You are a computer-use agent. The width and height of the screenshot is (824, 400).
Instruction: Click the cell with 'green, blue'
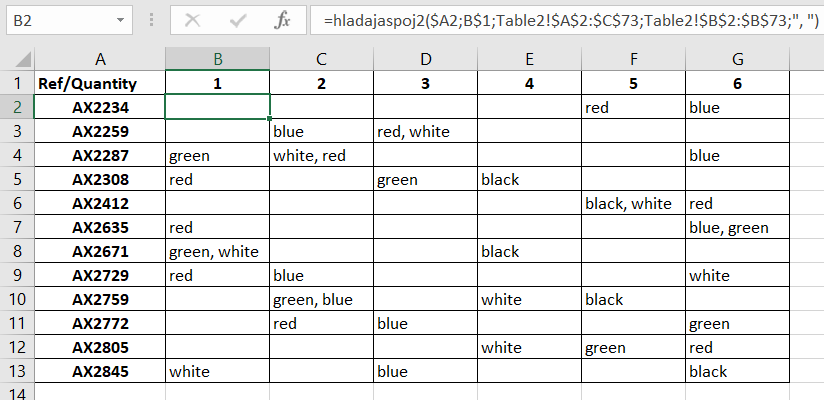pyautogui.click(x=321, y=299)
